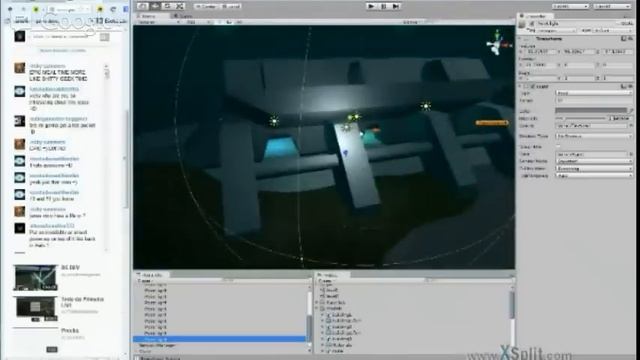Viewport: 640px width, 360px height.
Task: Click the Step frame button
Action: 396,6
